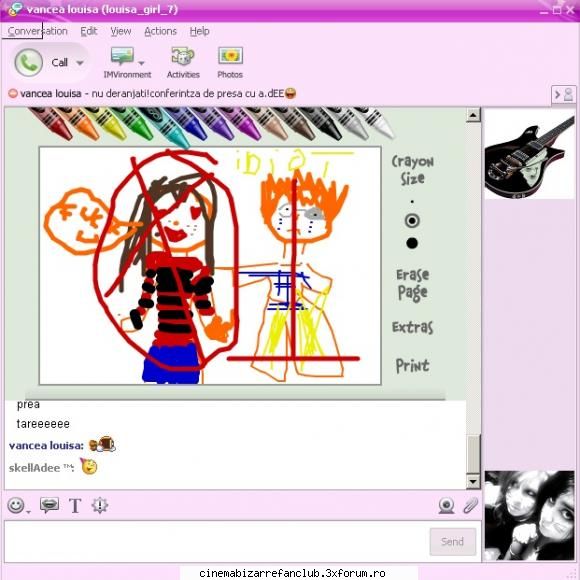Screen dimensions: 580x580
Task: Toggle the contact display panel button
Action: (563, 95)
